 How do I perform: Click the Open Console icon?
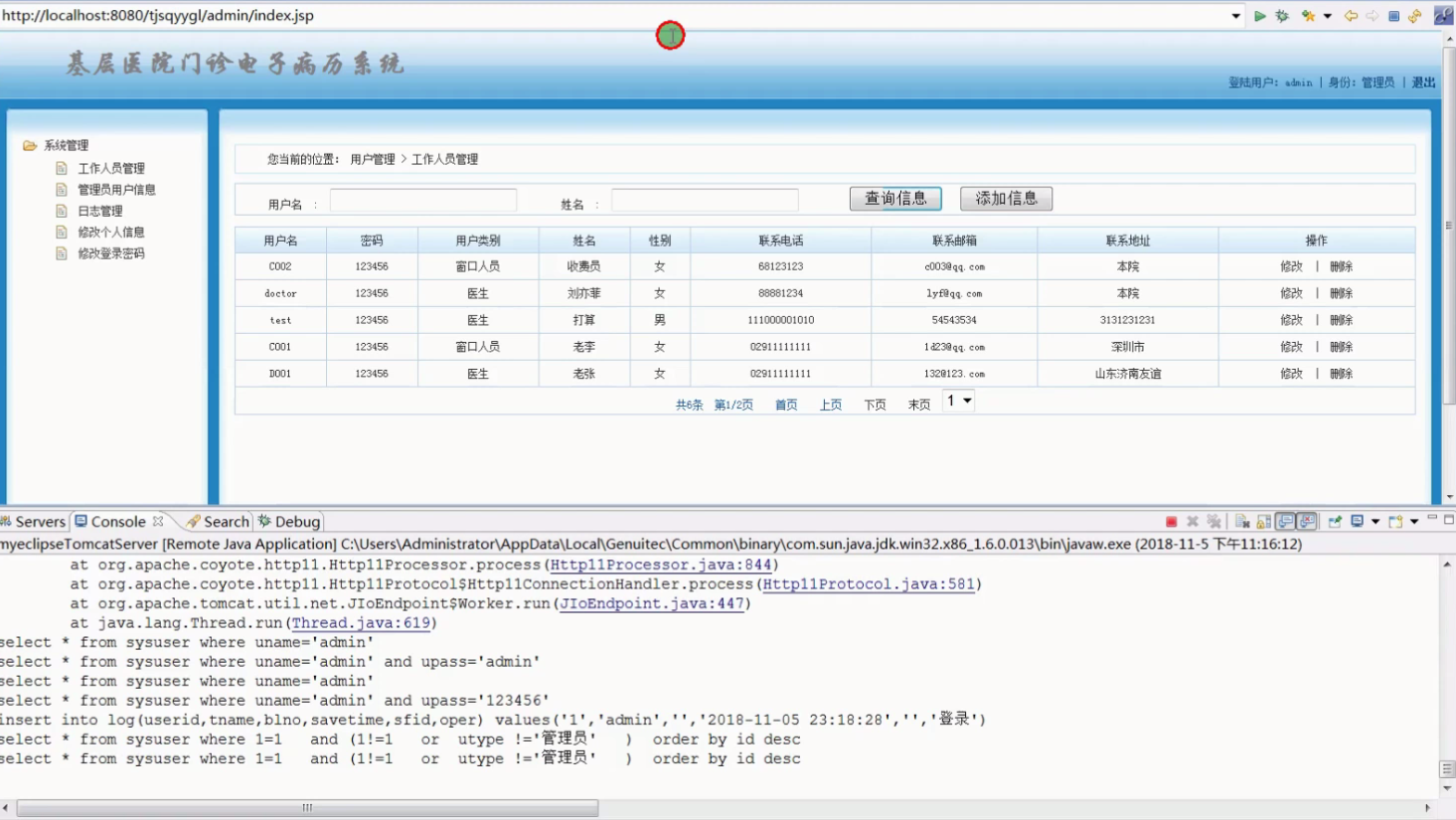(1395, 522)
